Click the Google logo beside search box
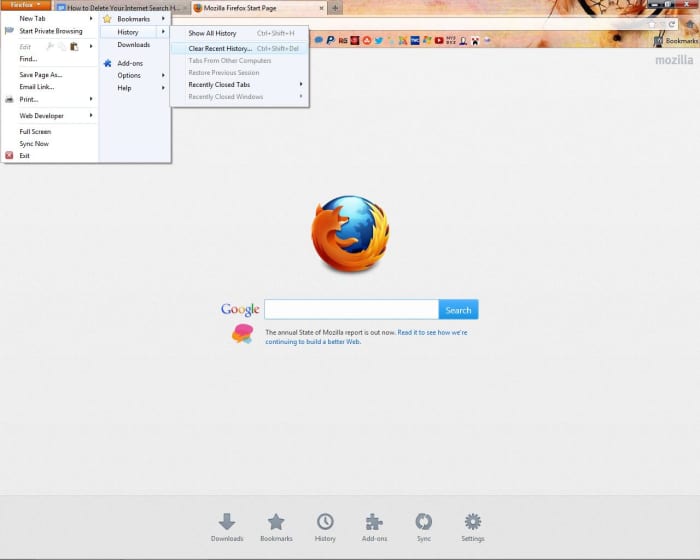 240,309
